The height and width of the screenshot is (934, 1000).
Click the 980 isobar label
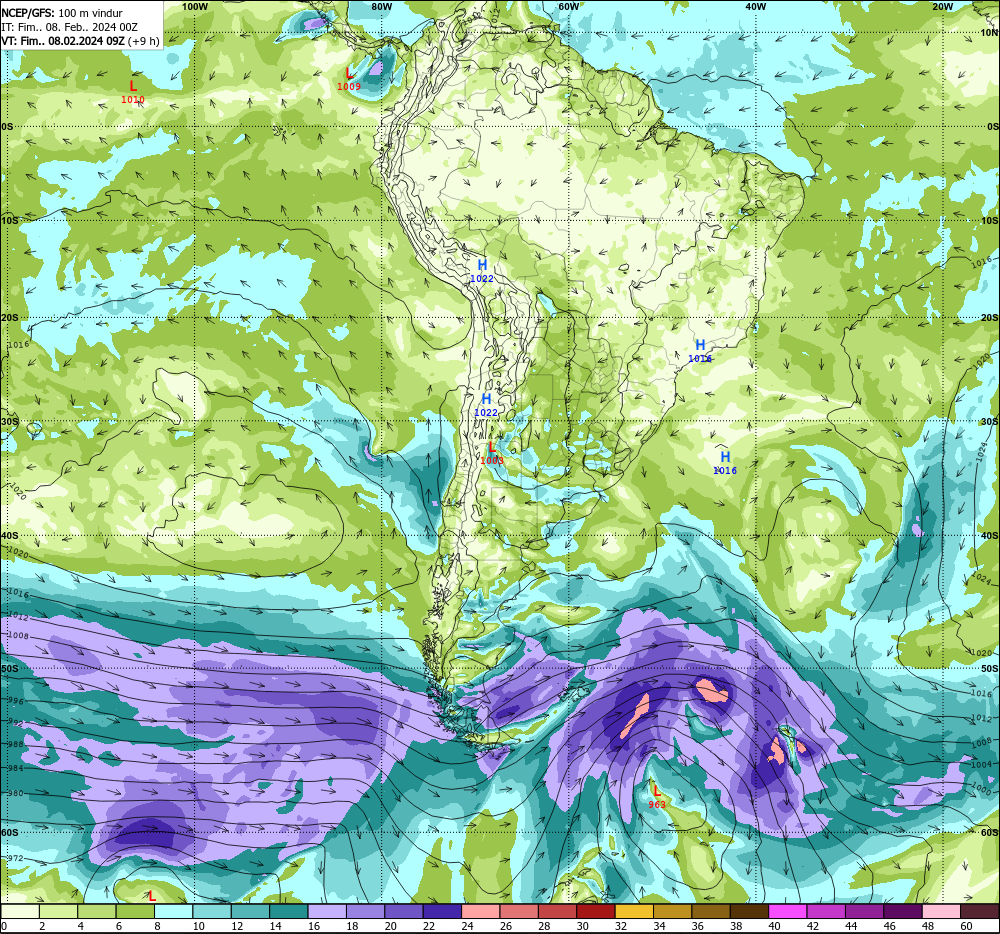(x=16, y=794)
